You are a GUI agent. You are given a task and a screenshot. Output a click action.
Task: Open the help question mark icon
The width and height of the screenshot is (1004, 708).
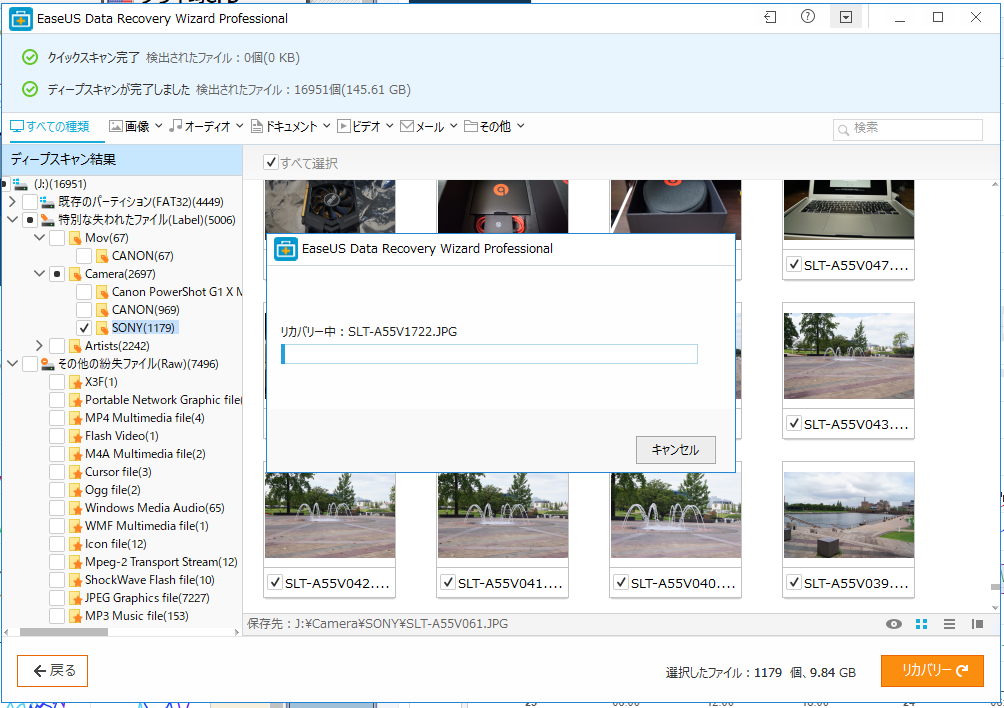pyautogui.click(x=808, y=18)
